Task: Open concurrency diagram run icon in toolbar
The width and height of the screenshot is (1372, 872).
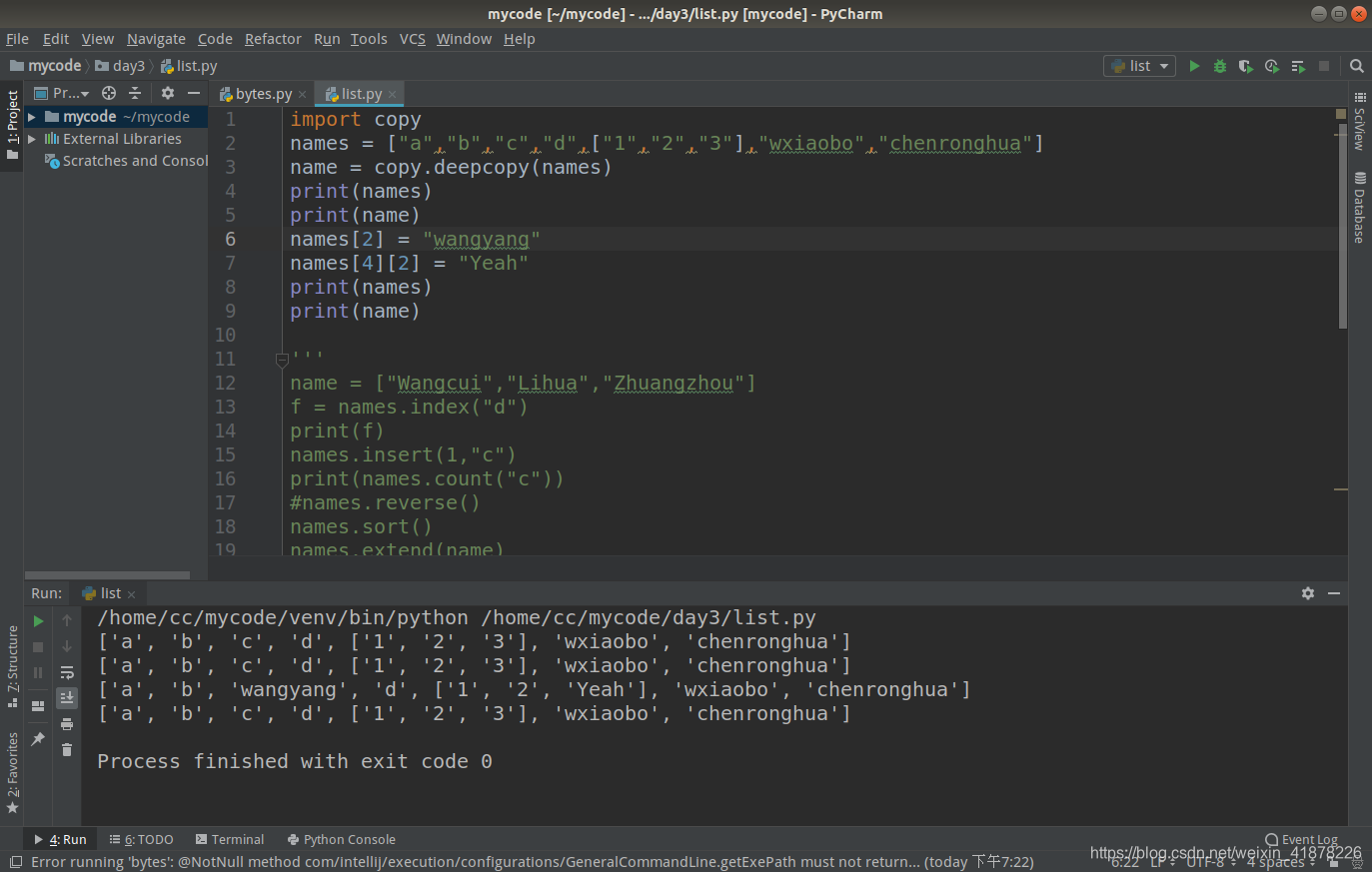Action: pos(1298,66)
